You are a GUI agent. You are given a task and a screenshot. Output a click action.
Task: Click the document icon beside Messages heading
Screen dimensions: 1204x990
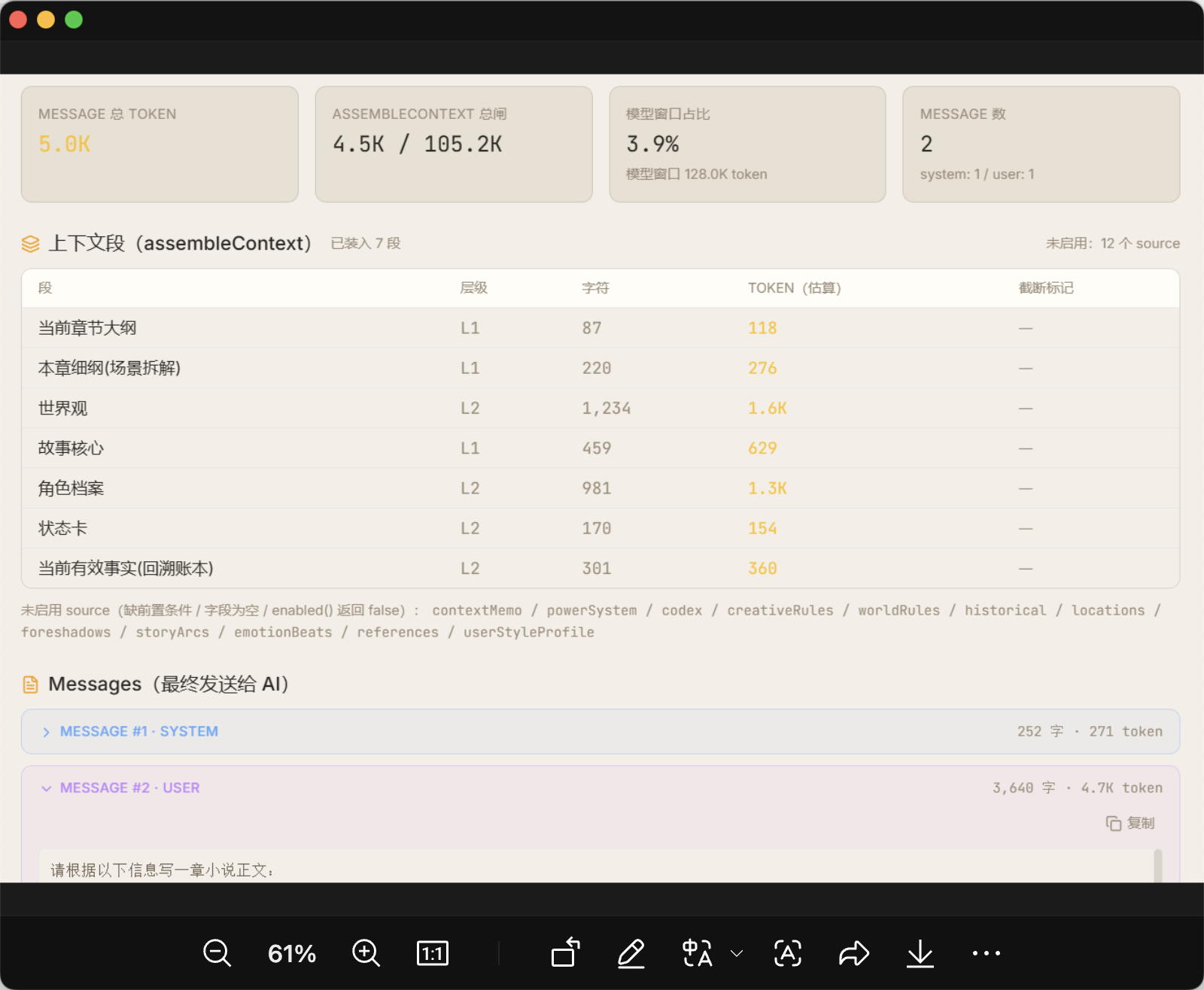click(30, 685)
